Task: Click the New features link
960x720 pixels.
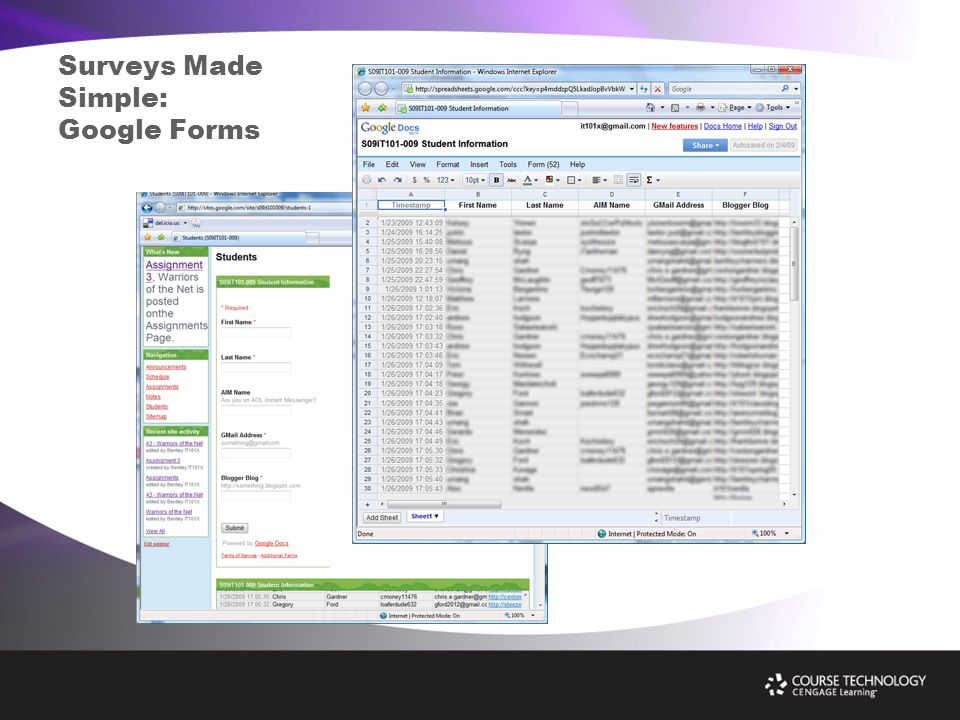Action: coord(674,126)
